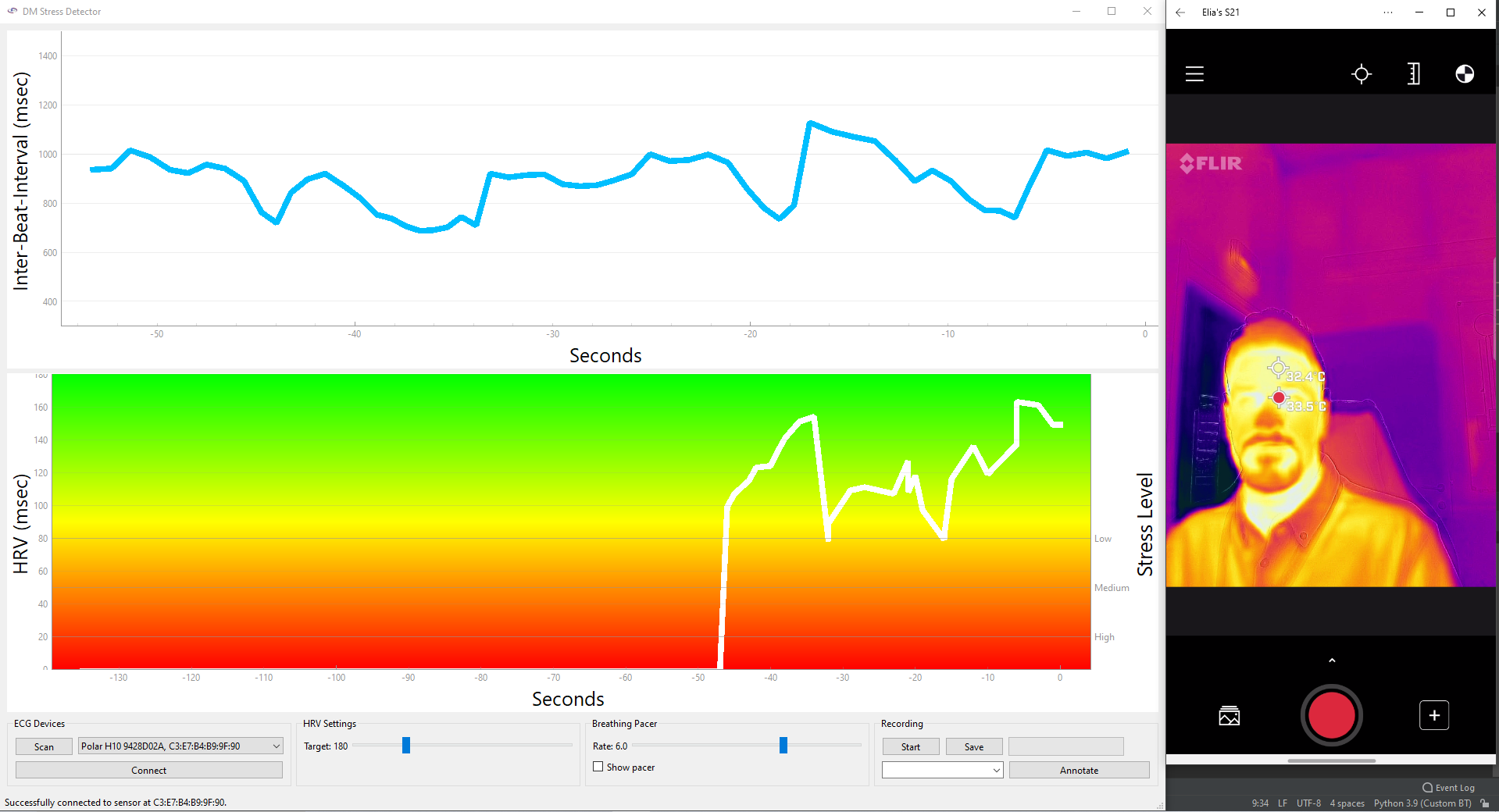The image size is (1499, 812).
Task: Click the HRV Target slider handle
Action: point(406,746)
